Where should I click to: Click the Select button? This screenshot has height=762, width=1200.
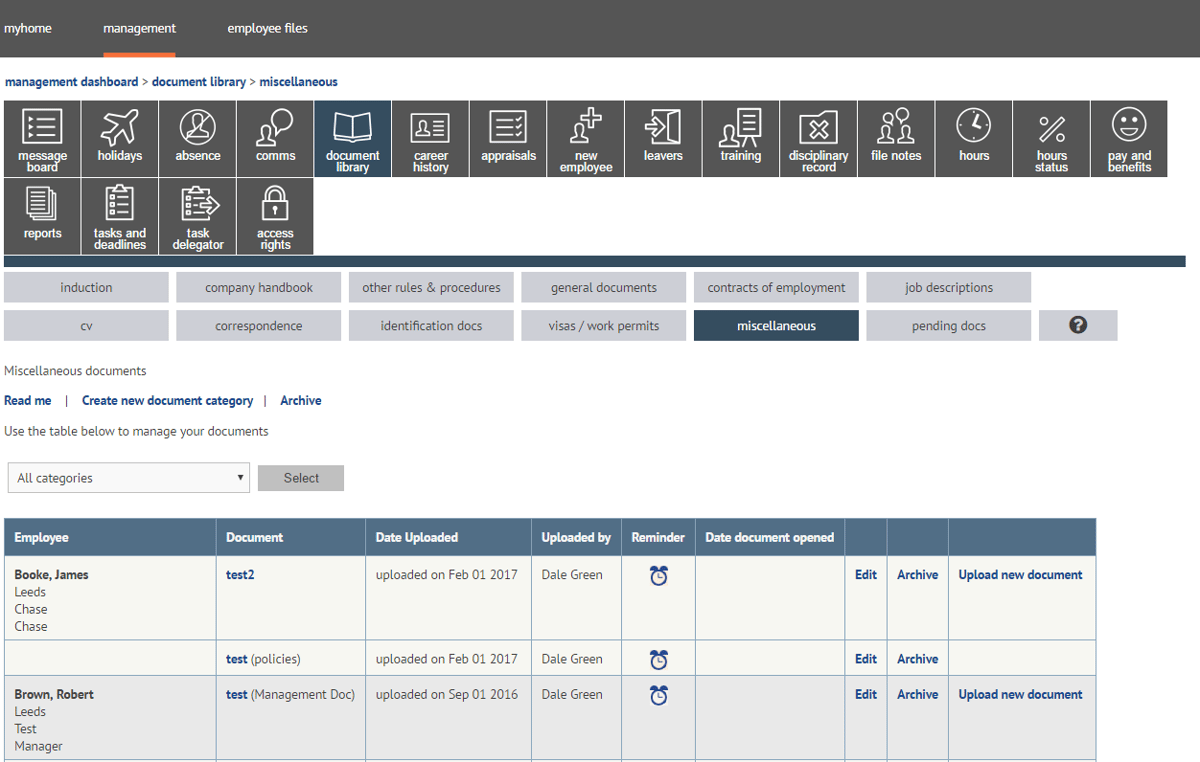pyautogui.click(x=301, y=478)
